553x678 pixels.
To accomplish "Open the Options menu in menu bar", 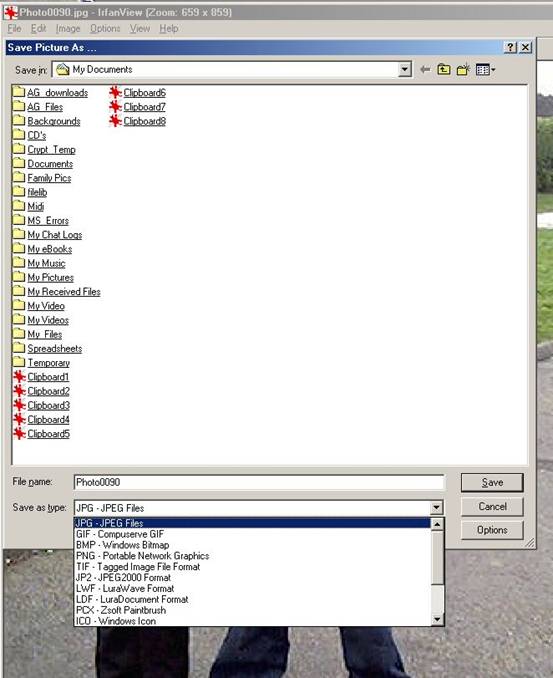I will [x=105, y=29].
